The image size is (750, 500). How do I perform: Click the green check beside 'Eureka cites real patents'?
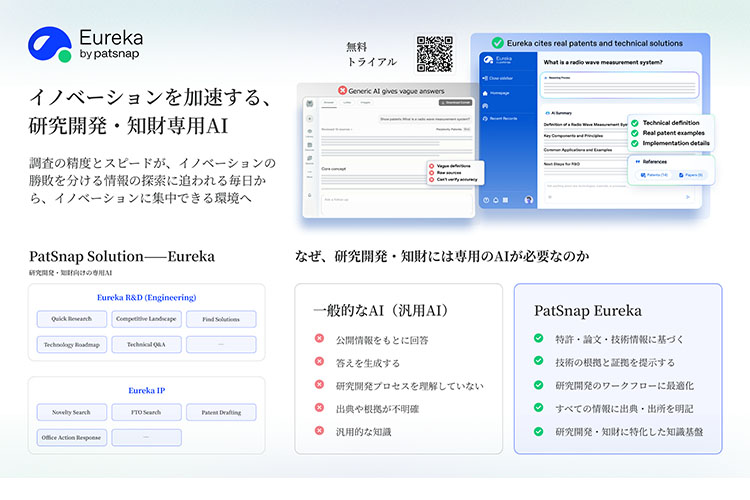497,43
